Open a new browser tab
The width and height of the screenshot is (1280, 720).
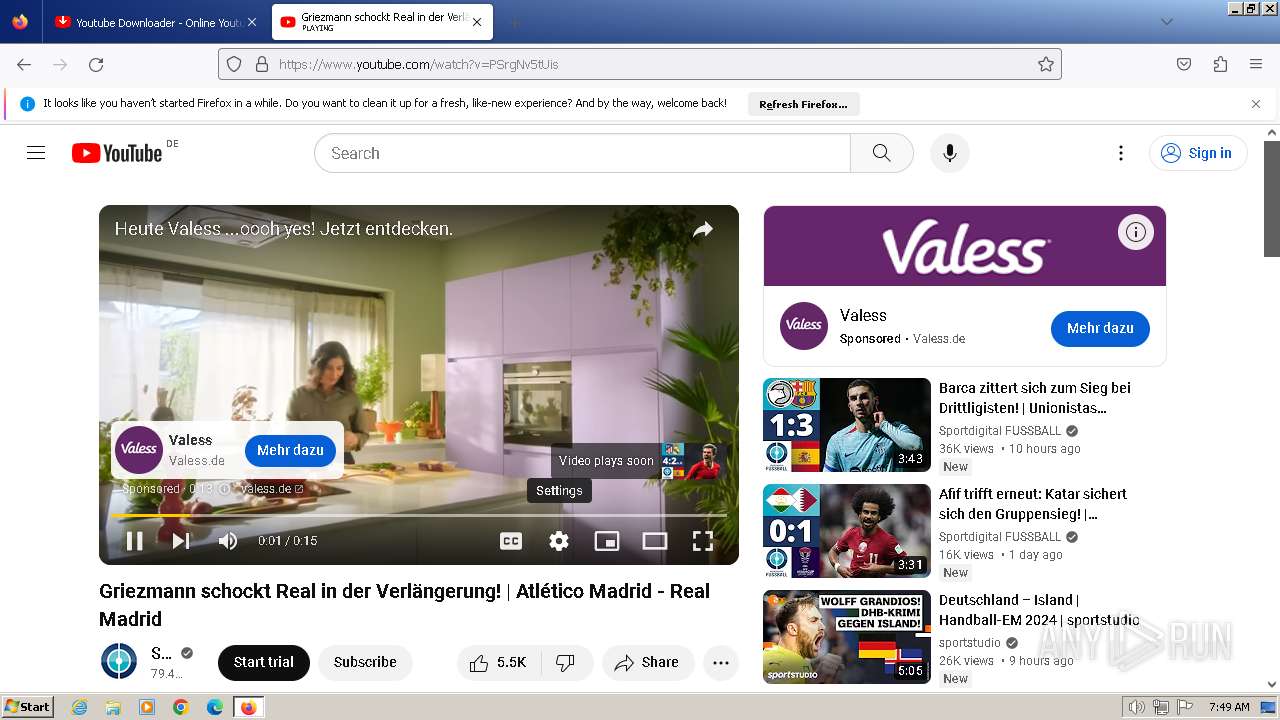(514, 22)
